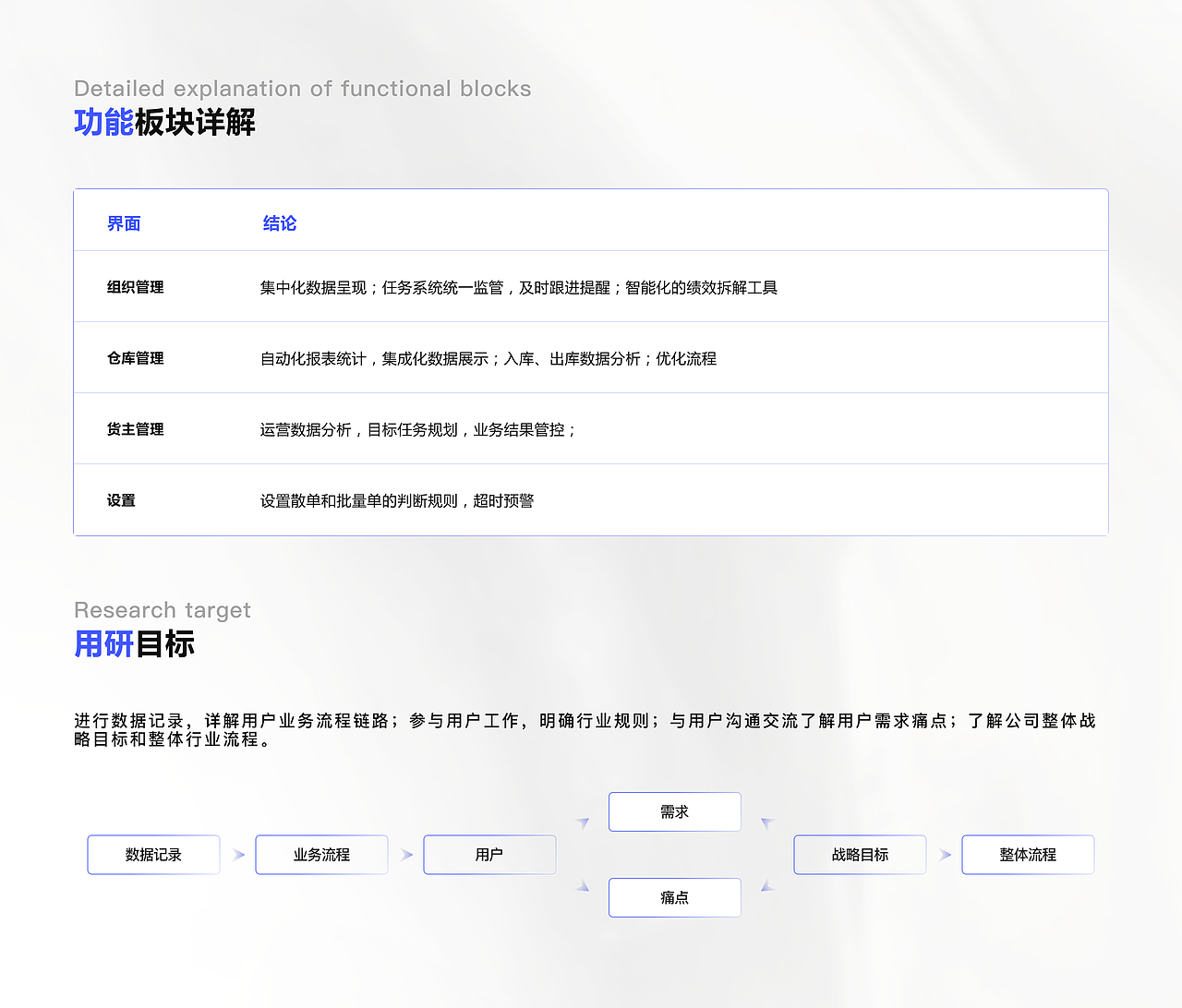
Task: Click the 用户 node in the flow diagram
Action: (489, 855)
